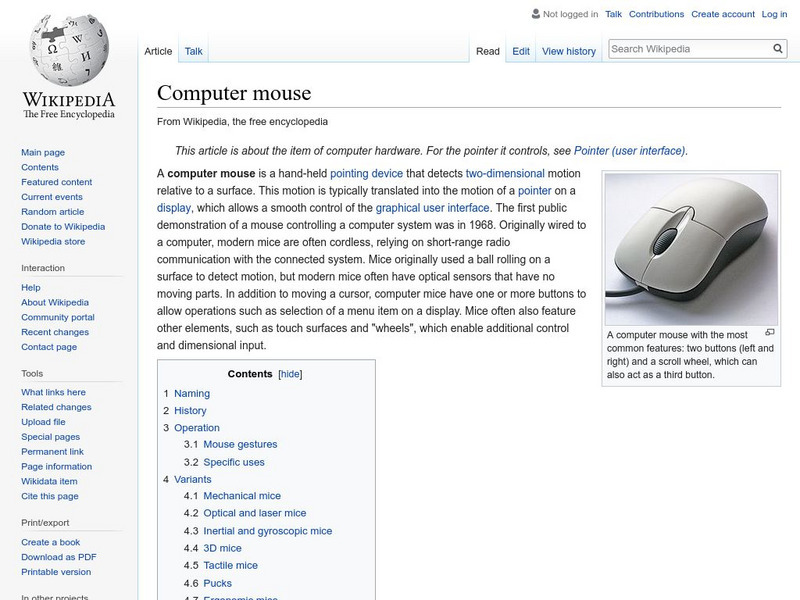Open Related changes link
The height and width of the screenshot is (600, 800).
tap(56, 407)
